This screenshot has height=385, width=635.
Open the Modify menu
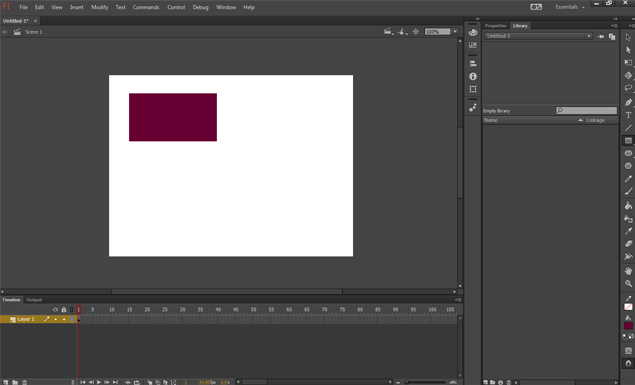(99, 7)
